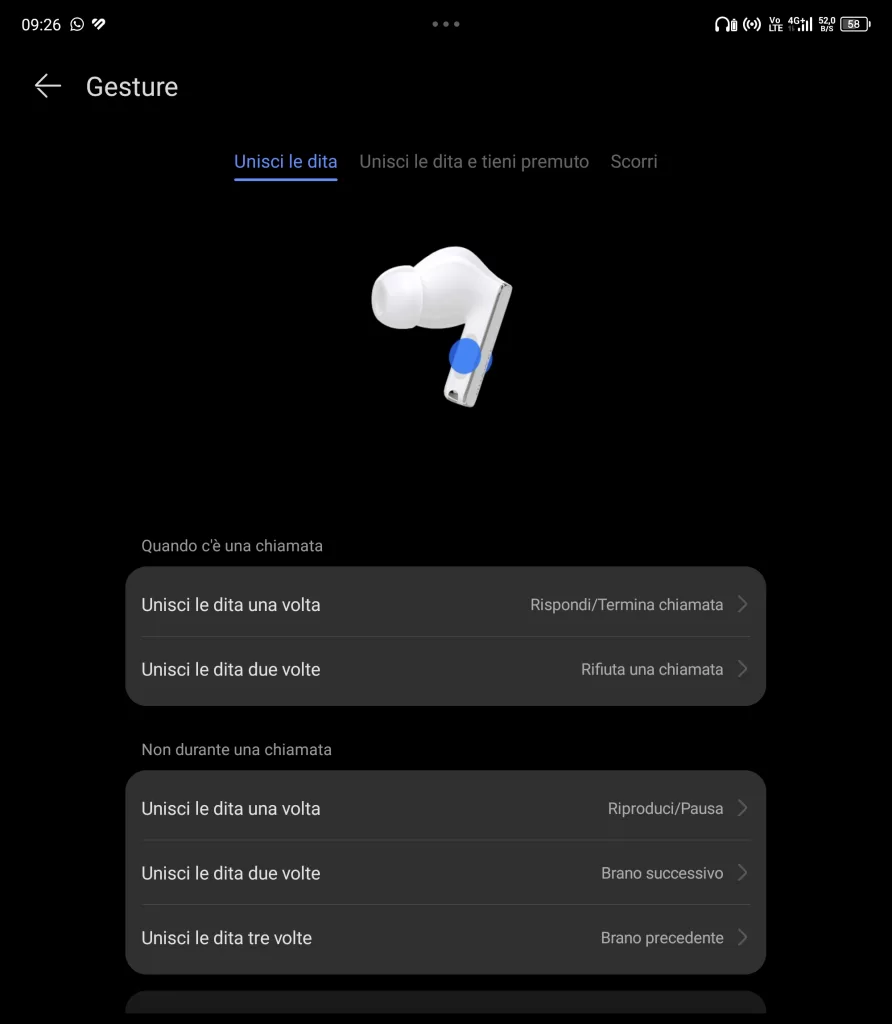This screenshot has width=892, height=1024.
Task: Open chevron beside Rispondi/Termina chiamata
Action: tap(742, 604)
